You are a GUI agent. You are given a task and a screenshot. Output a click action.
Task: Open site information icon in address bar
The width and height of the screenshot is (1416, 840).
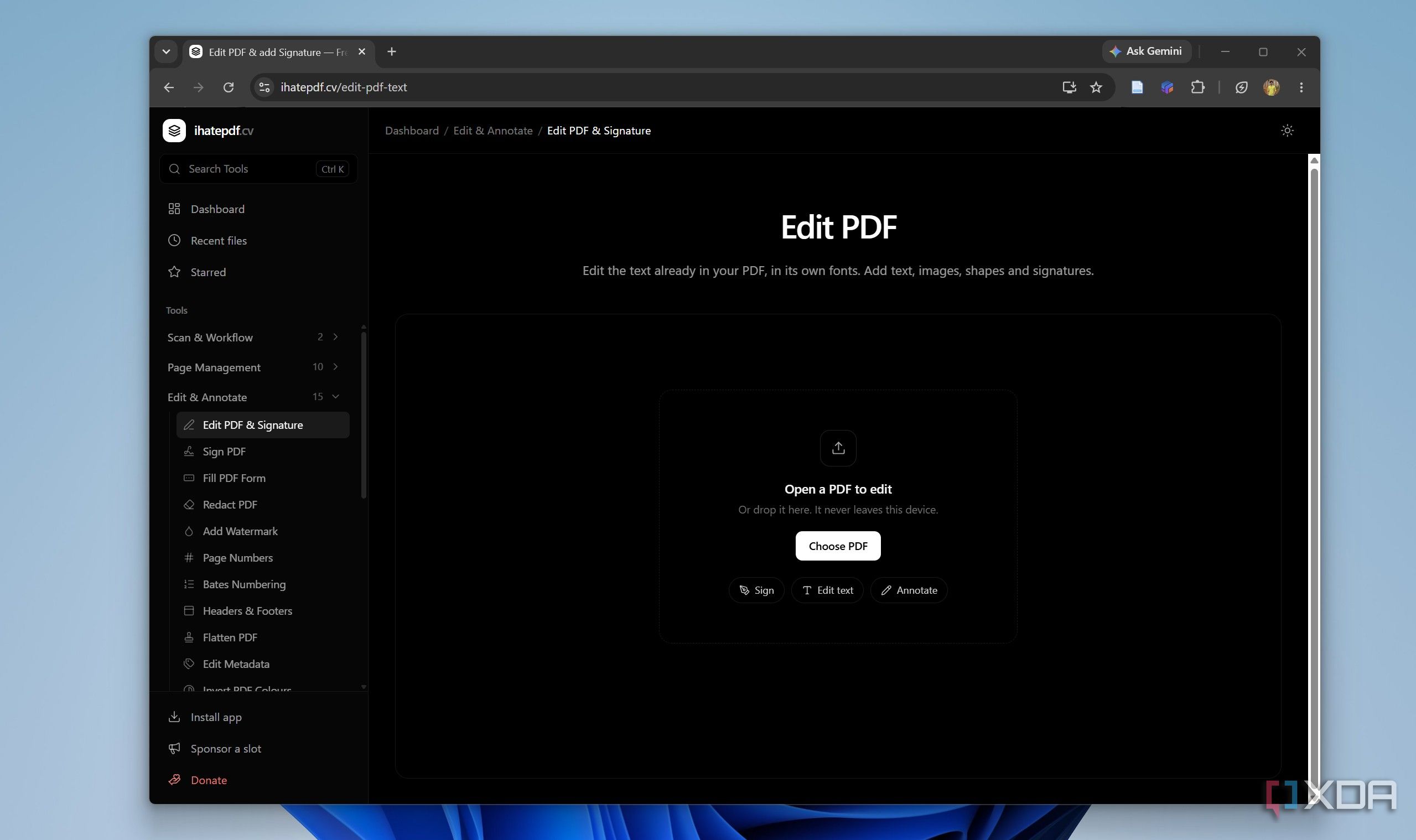tap(264, 87)
